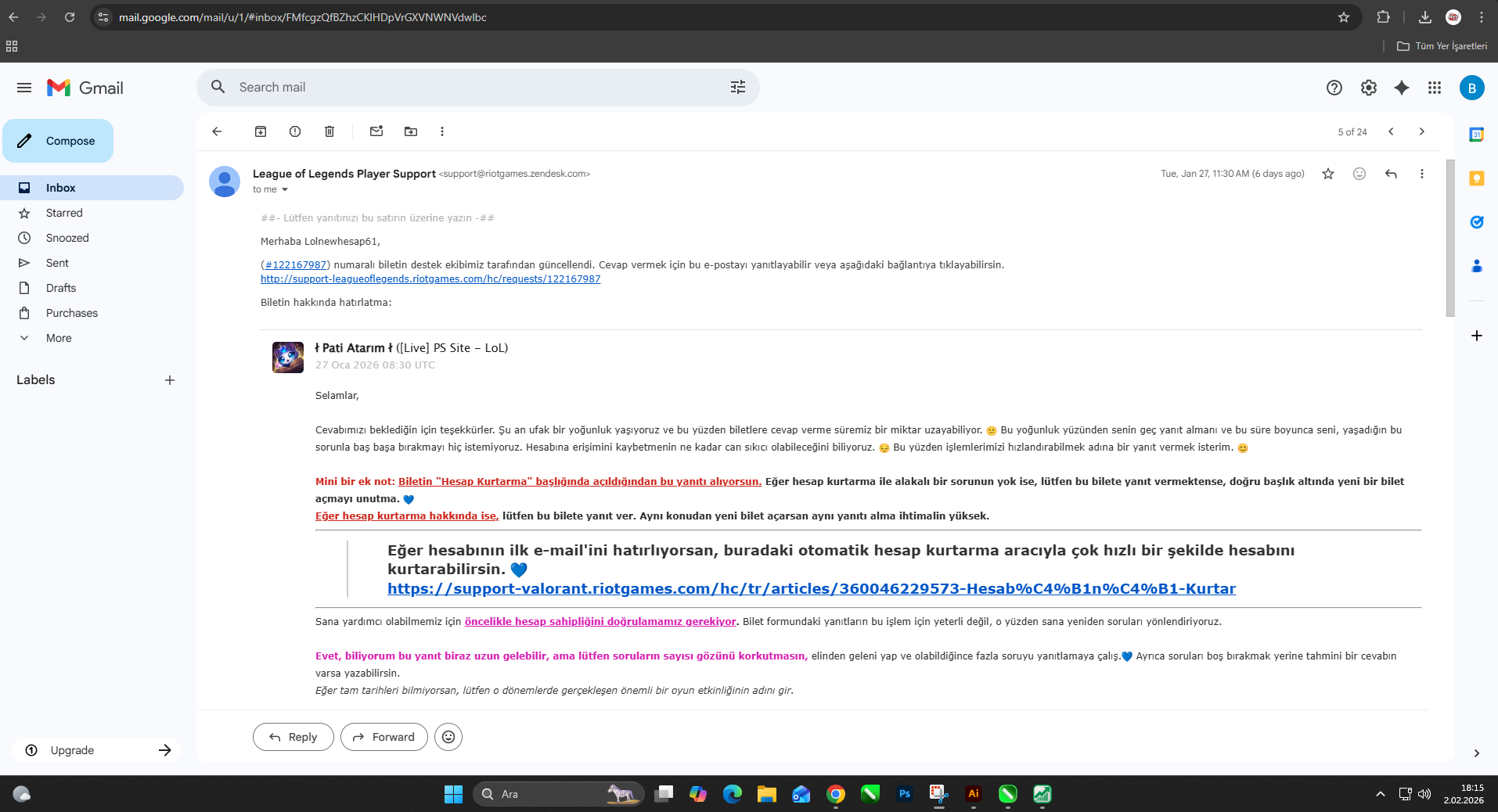Screen dimensions: 1498x812
Task: Open browser extensions puzzle icon
Action: click(1383, 17)
